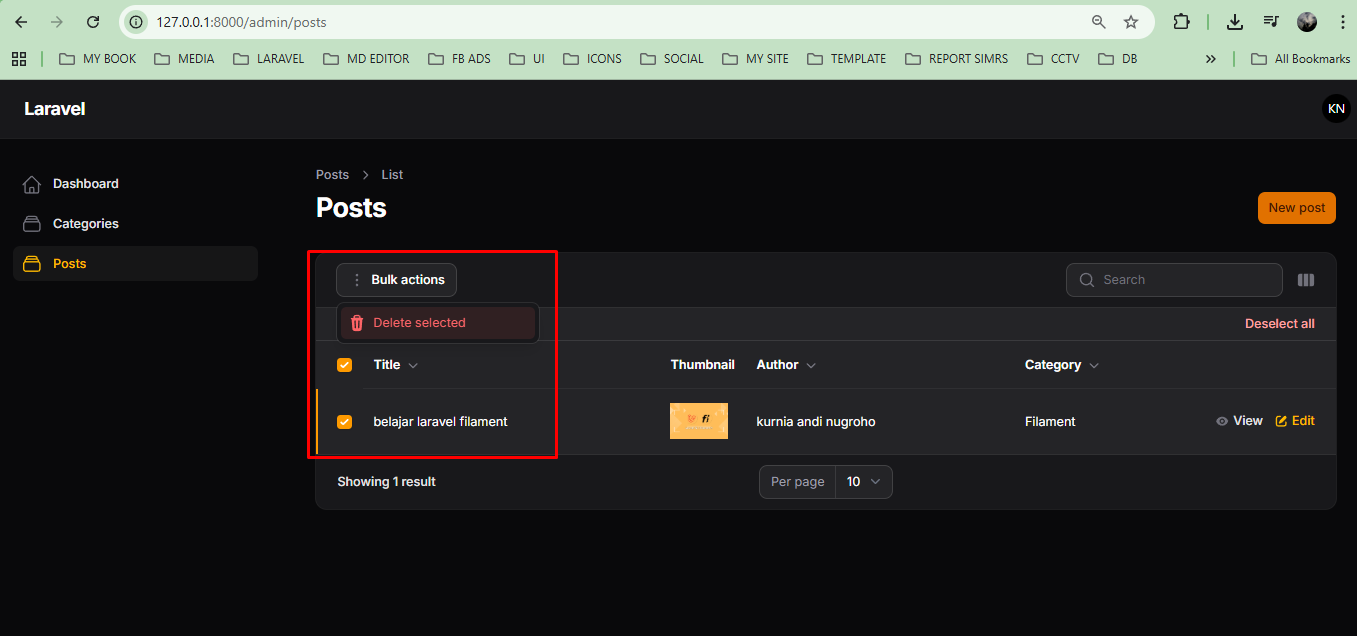Select the Categories sidebar icon
1357x636 pixels.
(31, 223)
